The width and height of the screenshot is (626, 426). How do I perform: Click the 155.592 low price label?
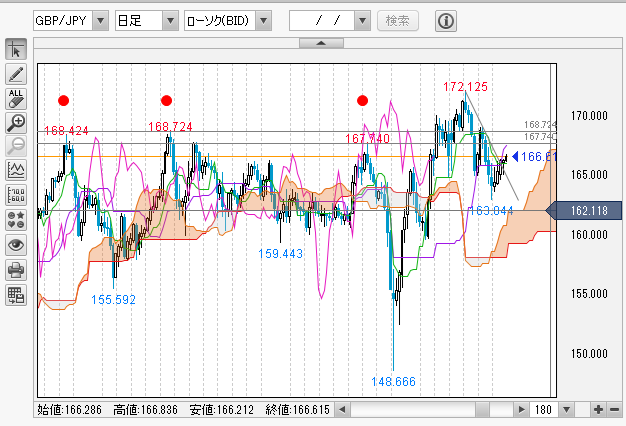pos(113,300)
